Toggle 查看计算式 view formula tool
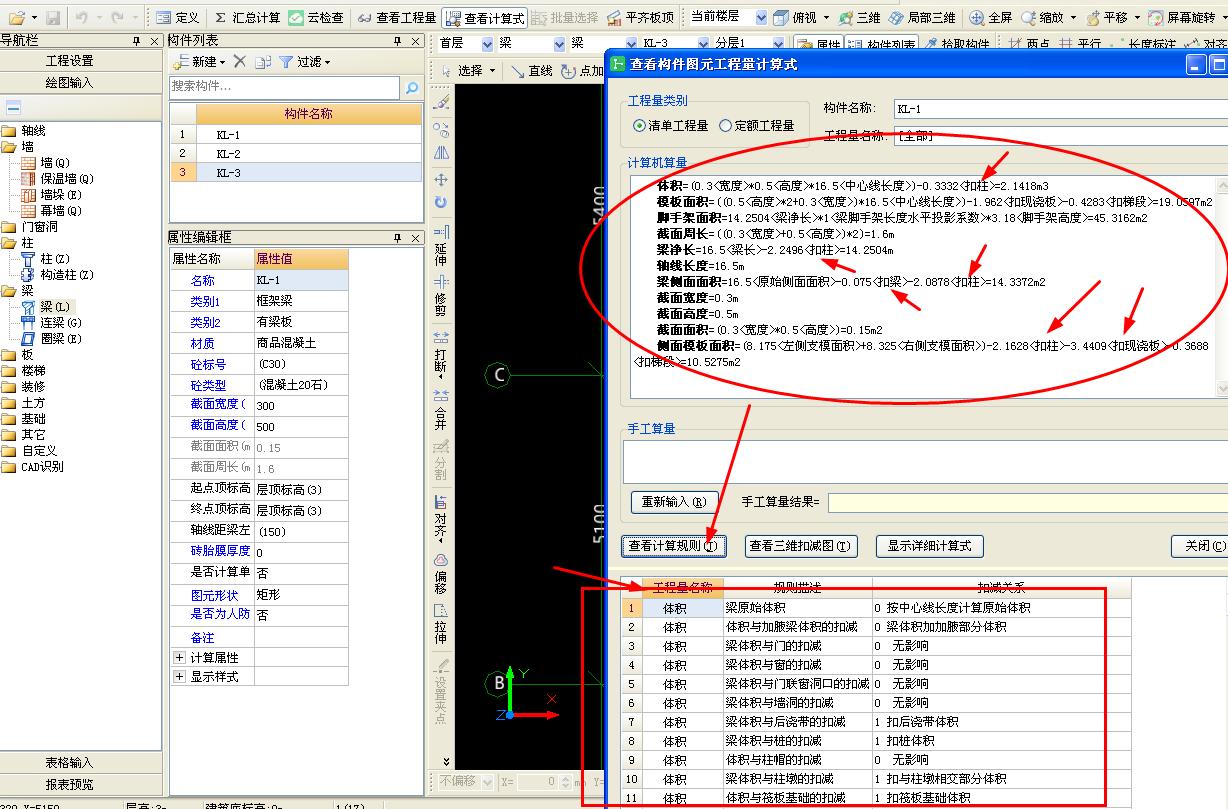This screenshot has height=809, width=1228. pos(484,17)
